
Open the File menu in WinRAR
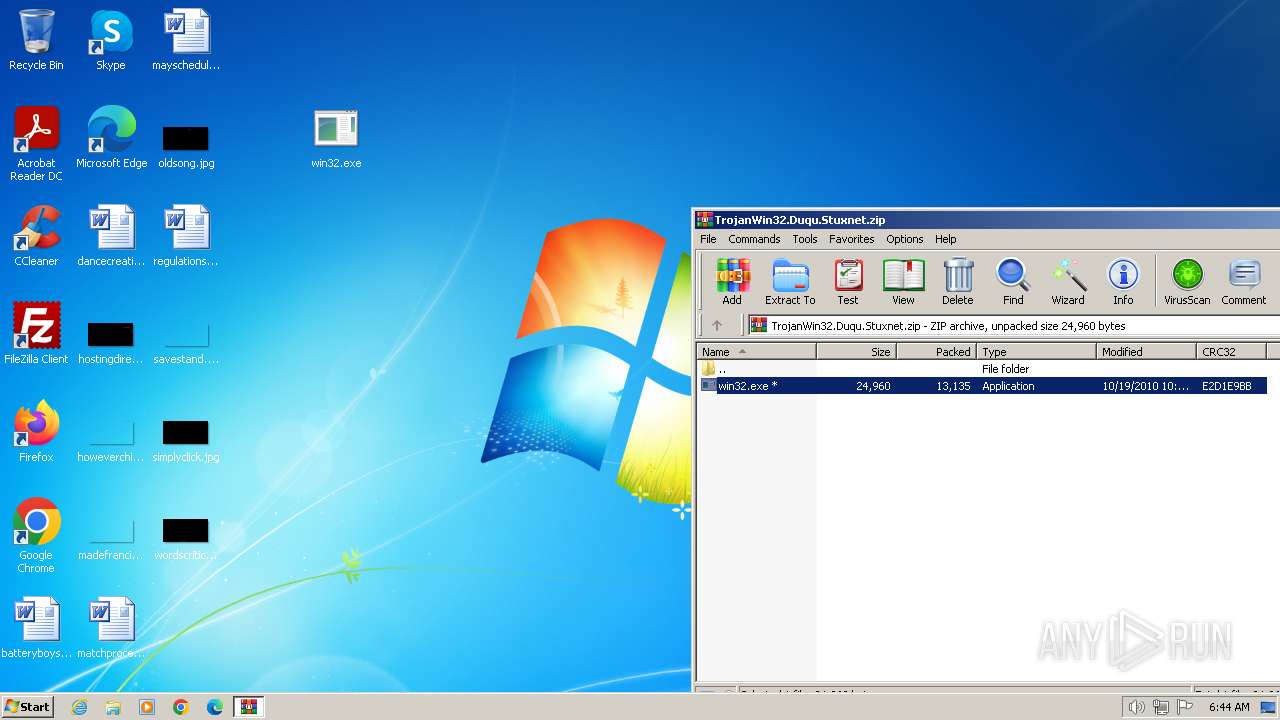coord(708,239)
